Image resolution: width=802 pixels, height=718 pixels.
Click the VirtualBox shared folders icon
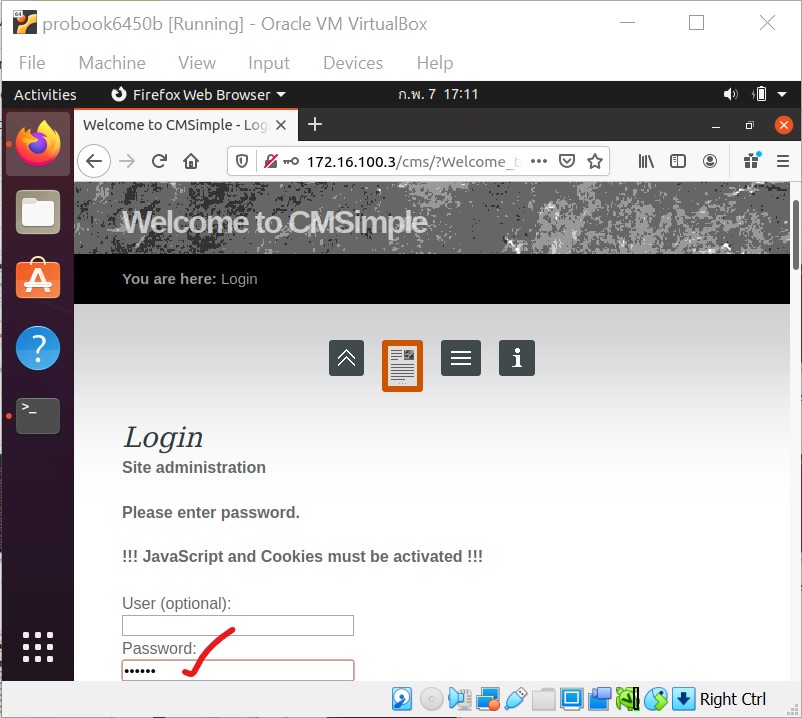coord(543,699)
